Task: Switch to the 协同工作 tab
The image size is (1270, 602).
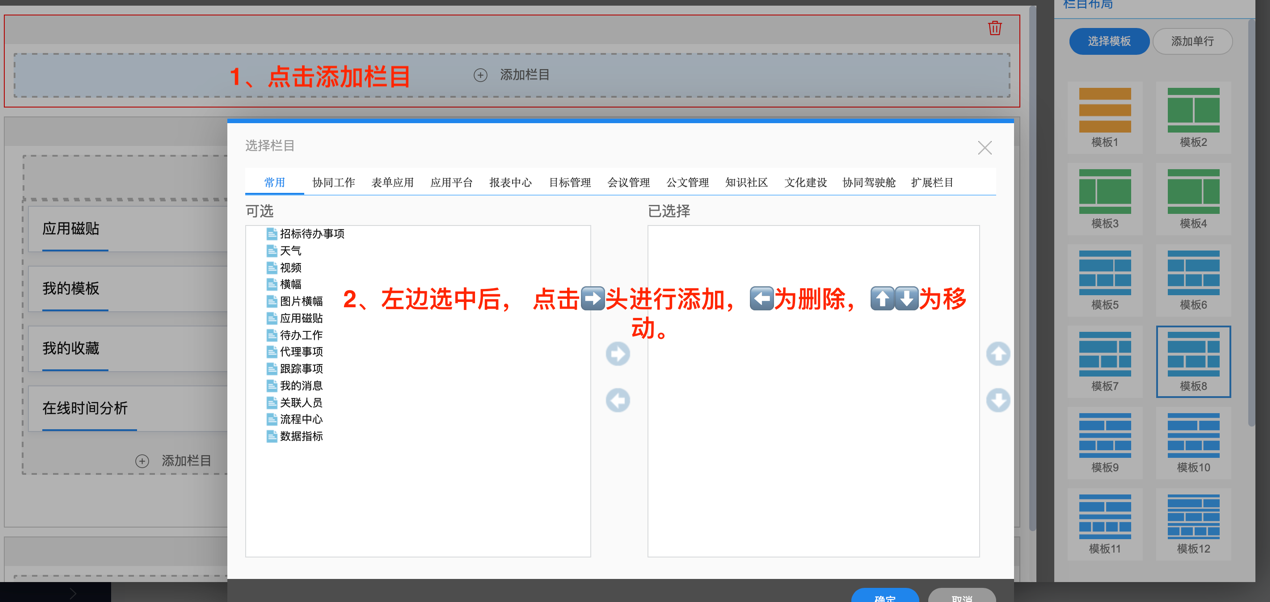Action: 333,183
